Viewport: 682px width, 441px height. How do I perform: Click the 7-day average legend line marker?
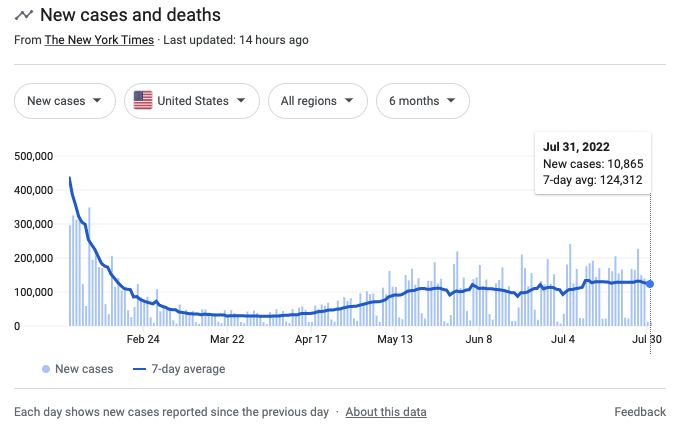pos(140,369)
